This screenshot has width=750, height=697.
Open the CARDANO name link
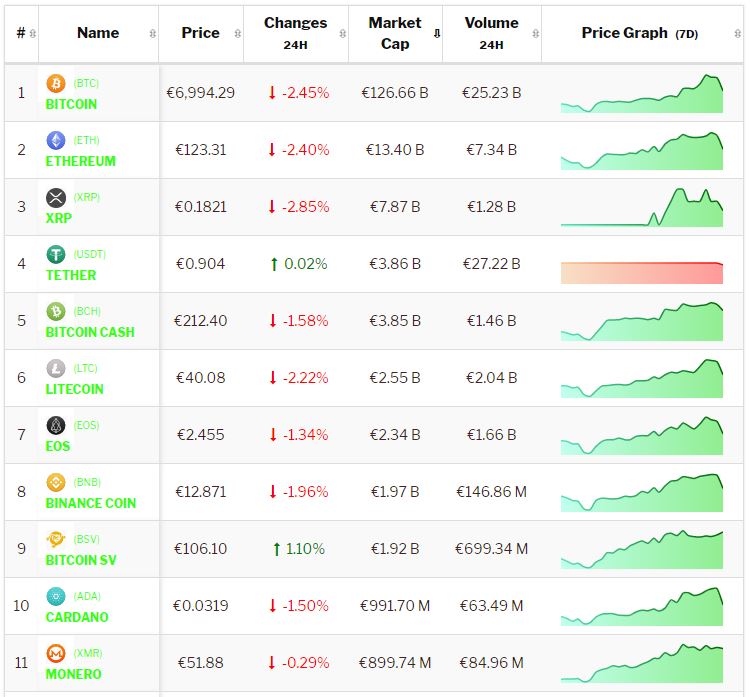[x=77, y=617]
